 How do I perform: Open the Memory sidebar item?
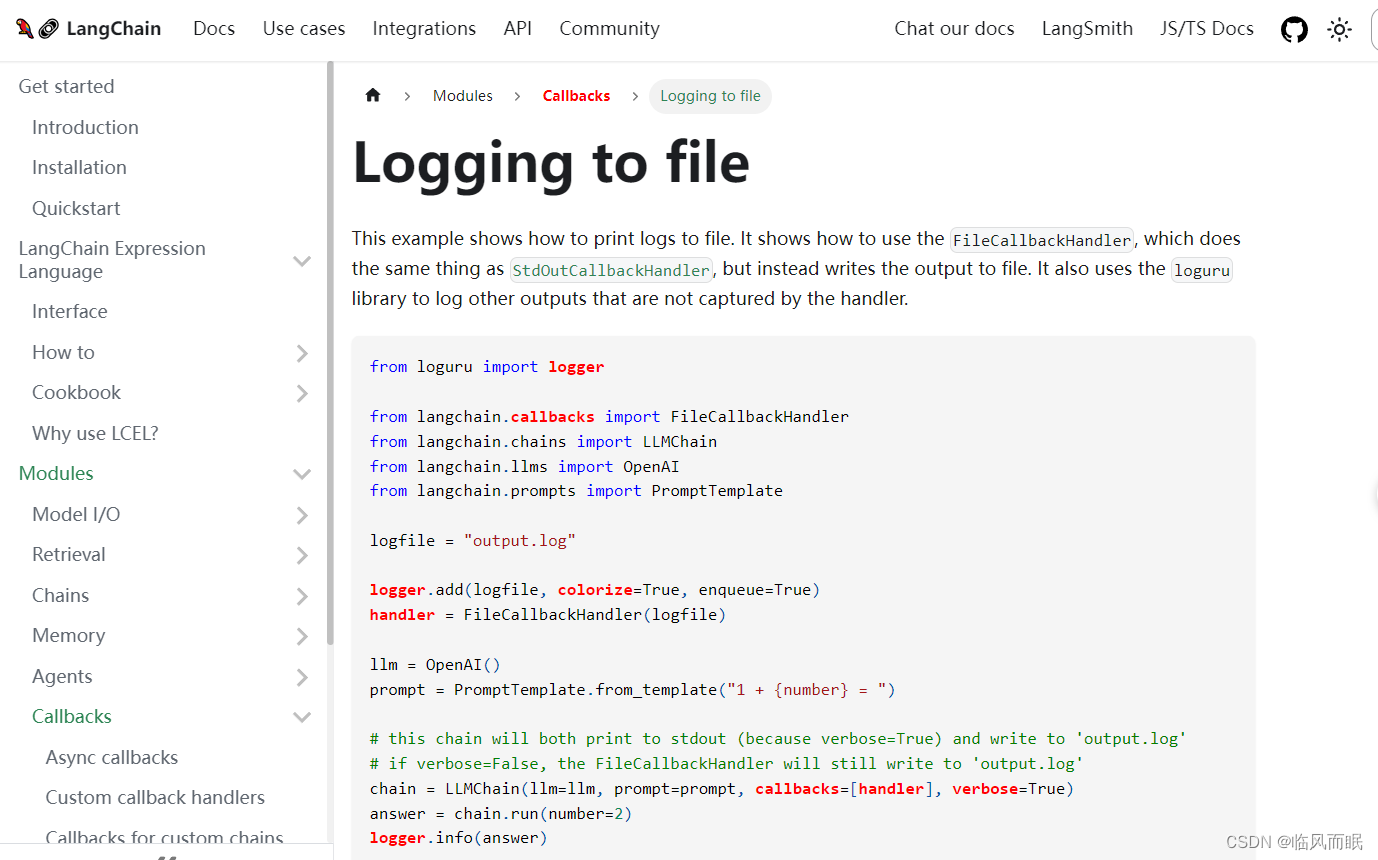(x=68, y=636)
